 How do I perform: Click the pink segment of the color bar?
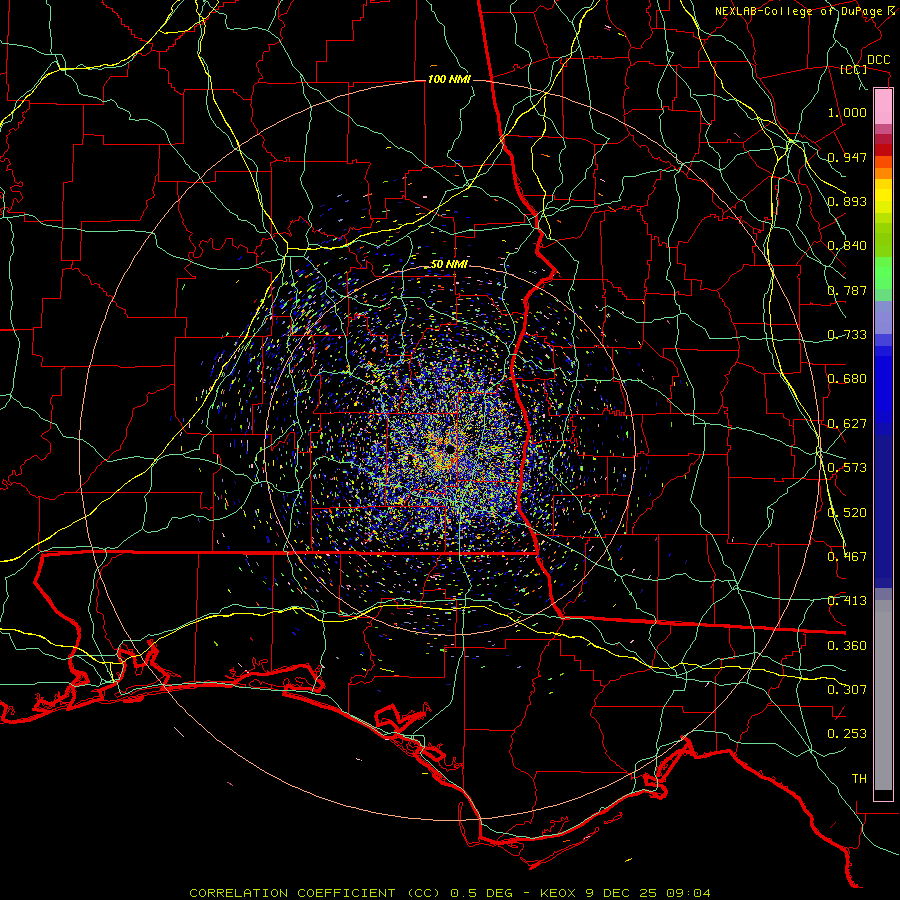coord(883,107)
